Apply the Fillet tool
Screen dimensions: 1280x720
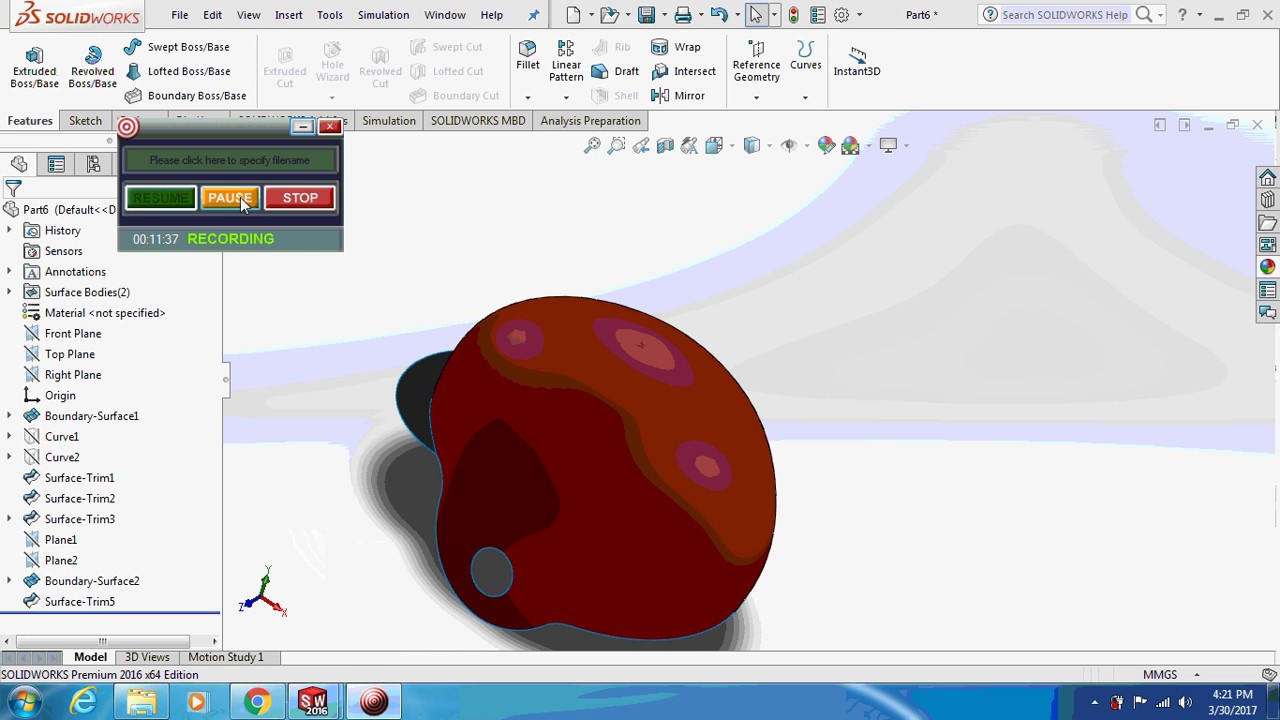527,56
